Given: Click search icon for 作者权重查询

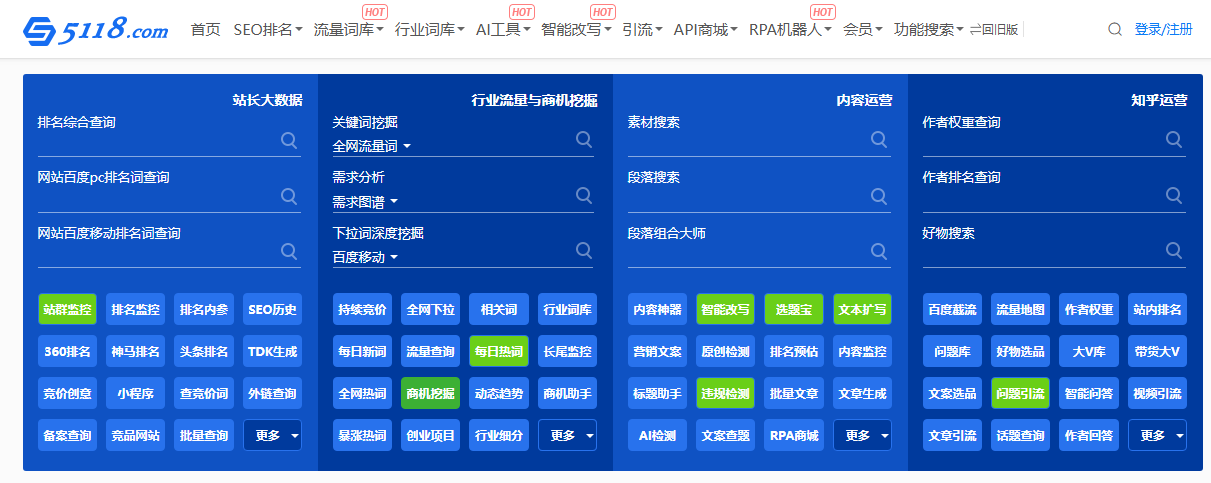Looking at the screenshot, I should coord(1174,140).
